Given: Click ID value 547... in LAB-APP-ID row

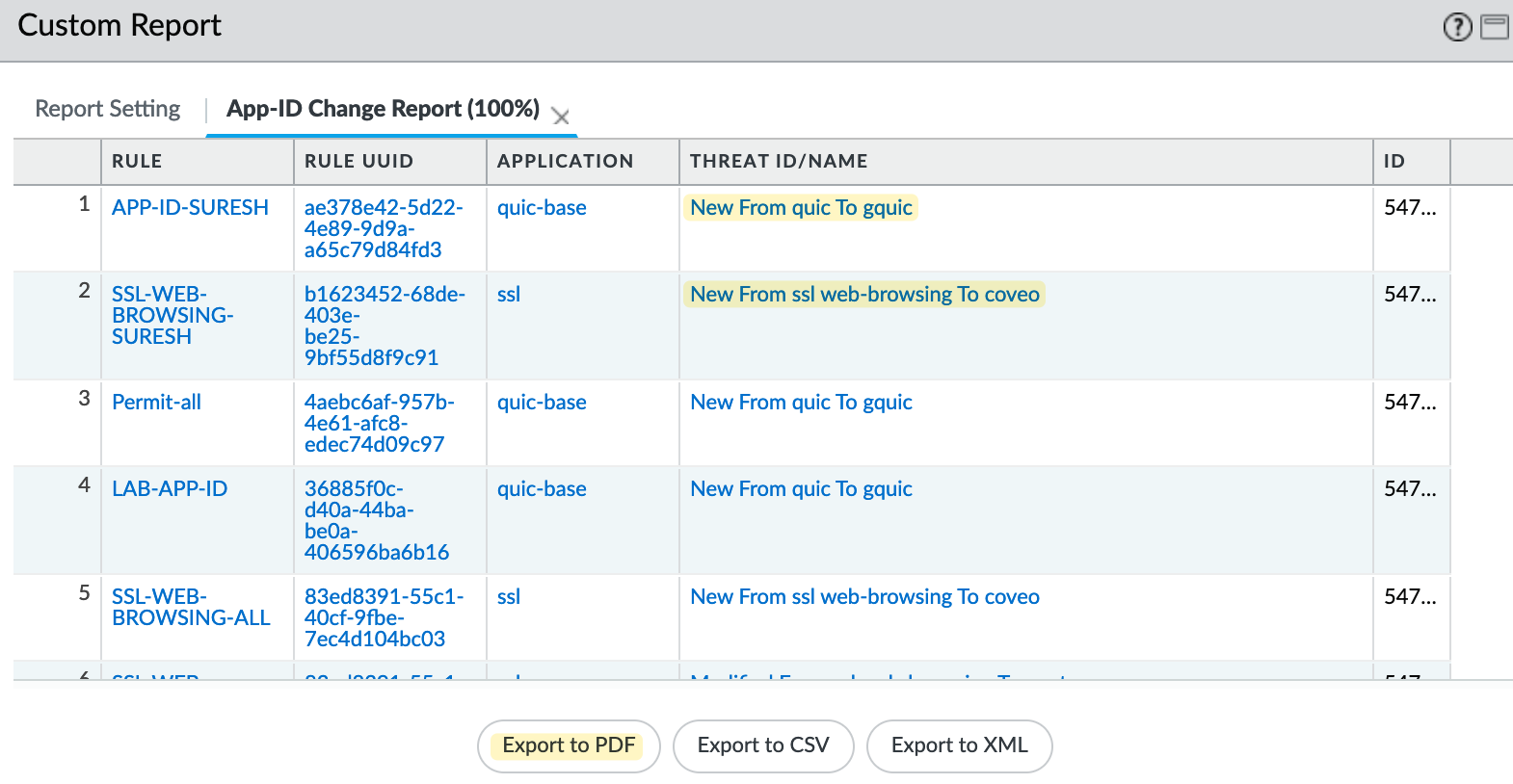Looking at the screenshot, I should (1410, 489).
